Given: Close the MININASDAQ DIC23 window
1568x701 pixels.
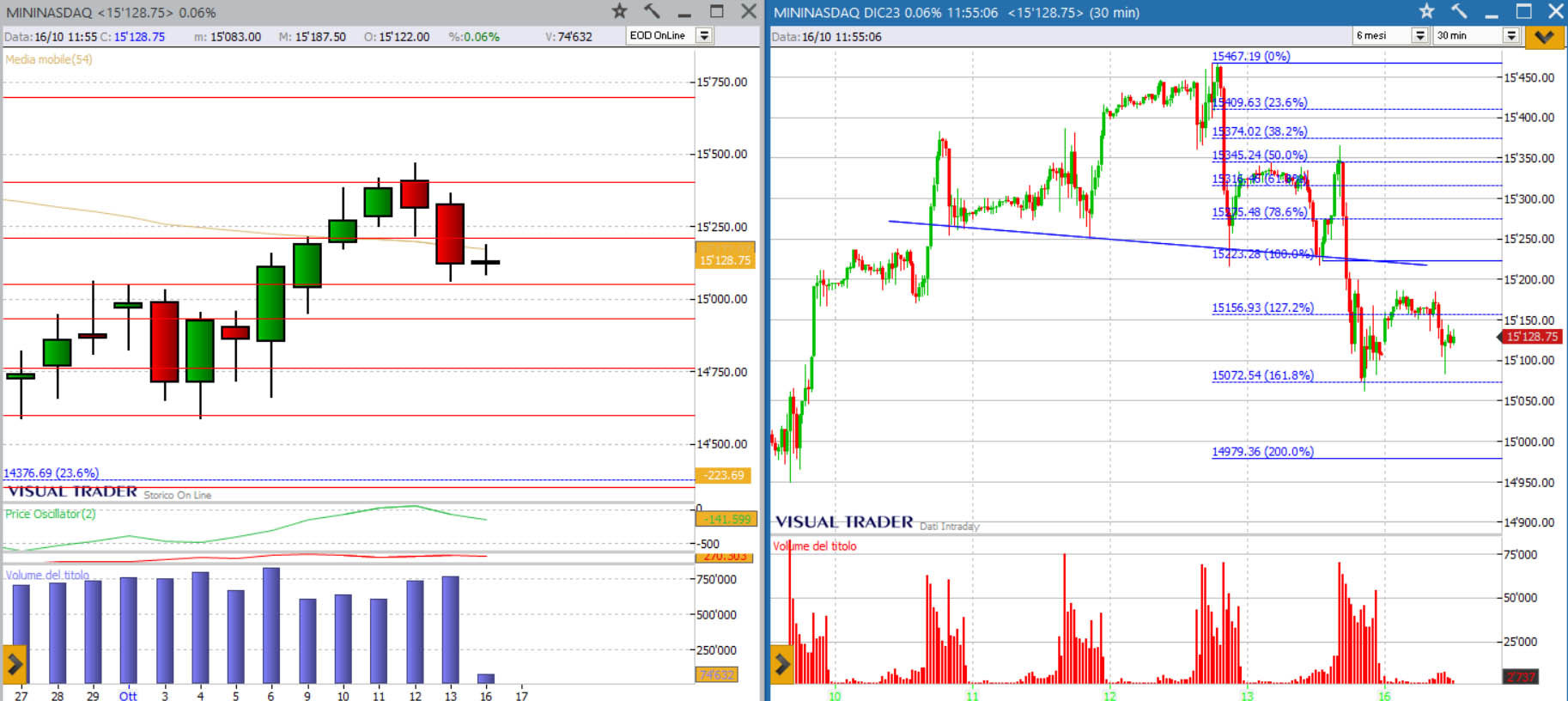Looking at the screenshot, I should click(1555, 11).
